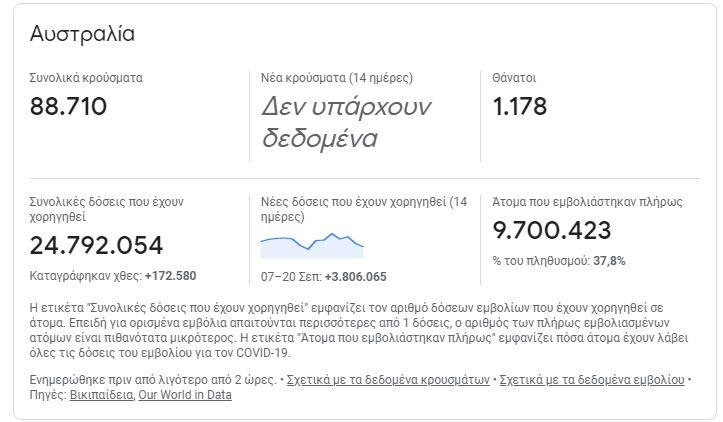The width and height of the screenshot is (723, 422).
Task: Click the deaths count 1.178
Action: coord(519,107)
